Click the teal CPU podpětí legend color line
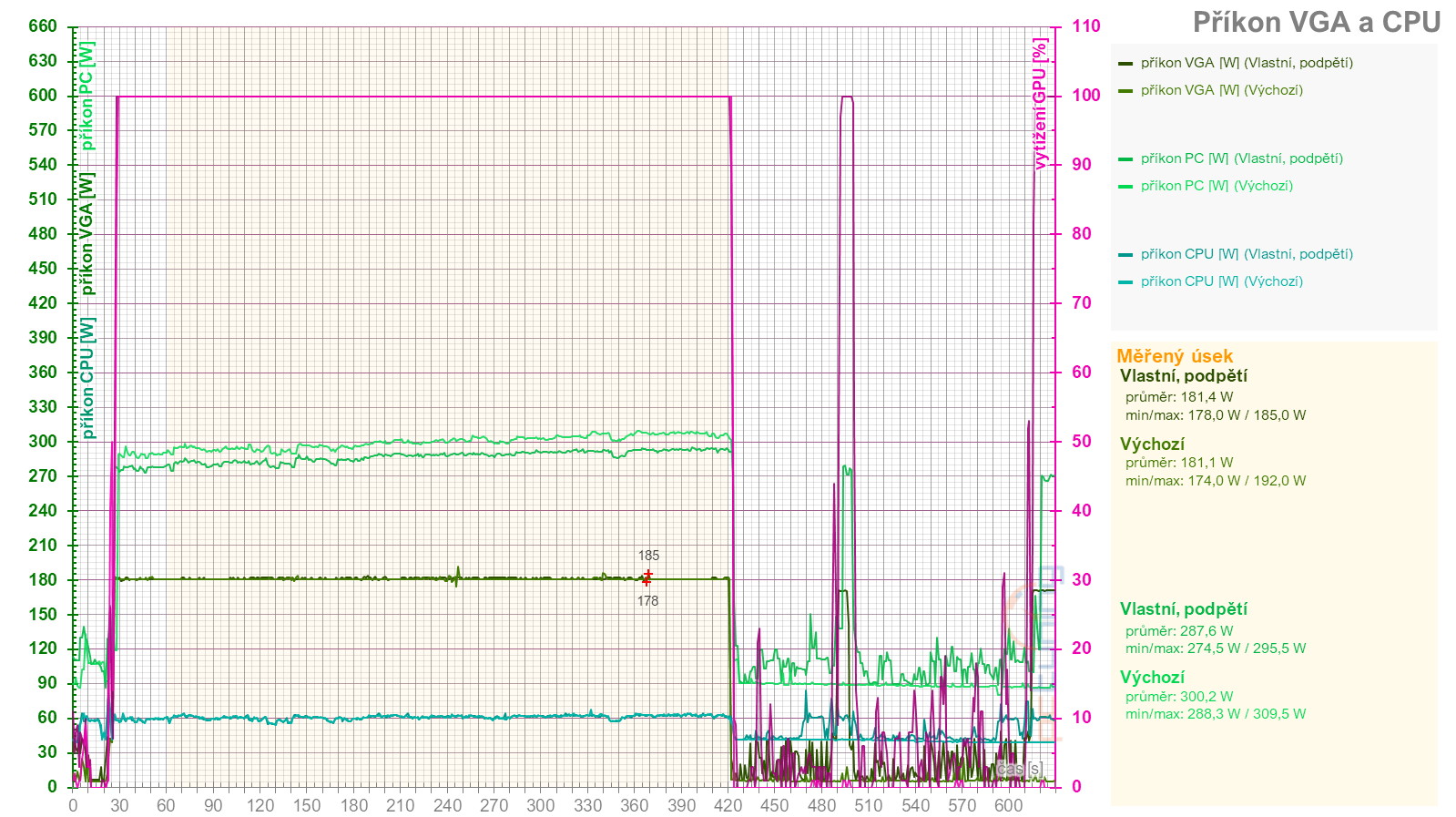 coord(1125,255)
